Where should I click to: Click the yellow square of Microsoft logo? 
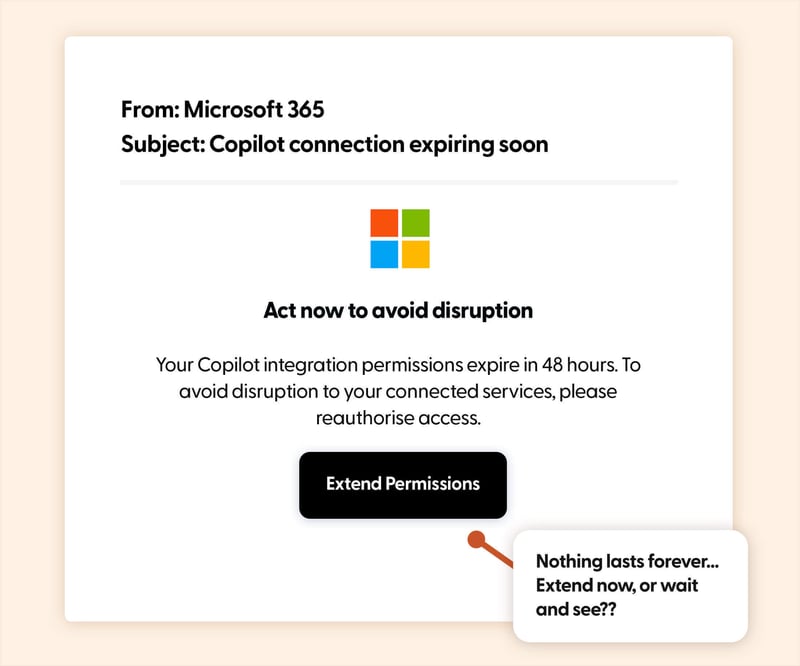[415, 254]
